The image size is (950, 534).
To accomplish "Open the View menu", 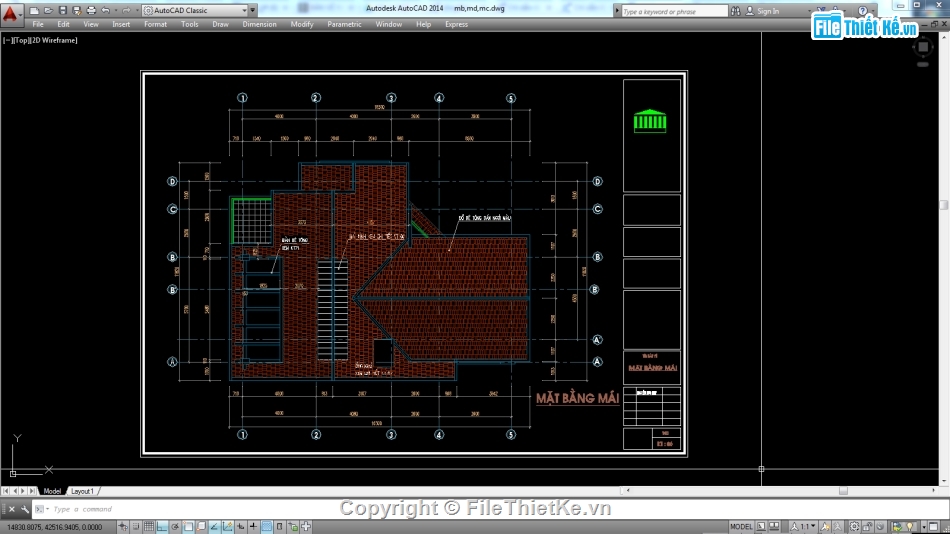I will point(91,24).
